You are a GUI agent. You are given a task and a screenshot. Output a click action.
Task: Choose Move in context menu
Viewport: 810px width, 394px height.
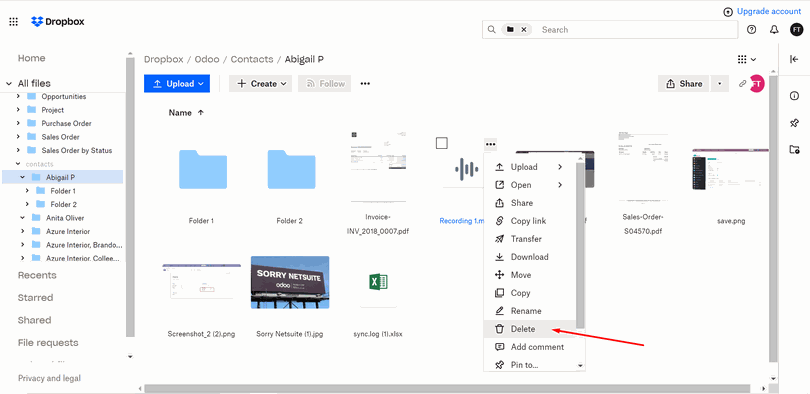pos(529,275)
